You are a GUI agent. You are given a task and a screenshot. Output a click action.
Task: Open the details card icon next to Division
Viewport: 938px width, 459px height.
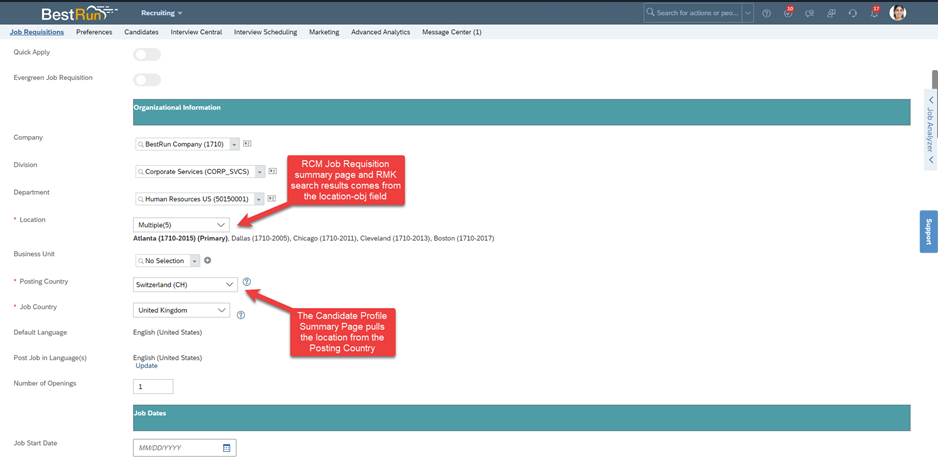pyautogui.click(x=273, y=171)
